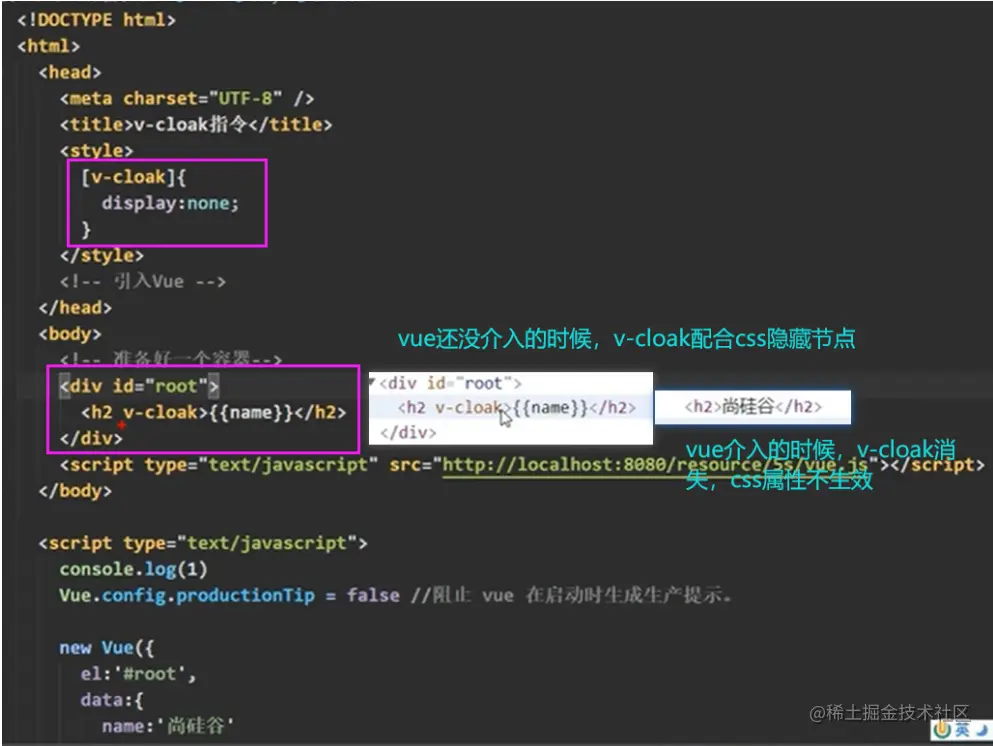This screenshot has height=746, width=993.
Task: Click the closing '</style>' tag
Action: 101,256
